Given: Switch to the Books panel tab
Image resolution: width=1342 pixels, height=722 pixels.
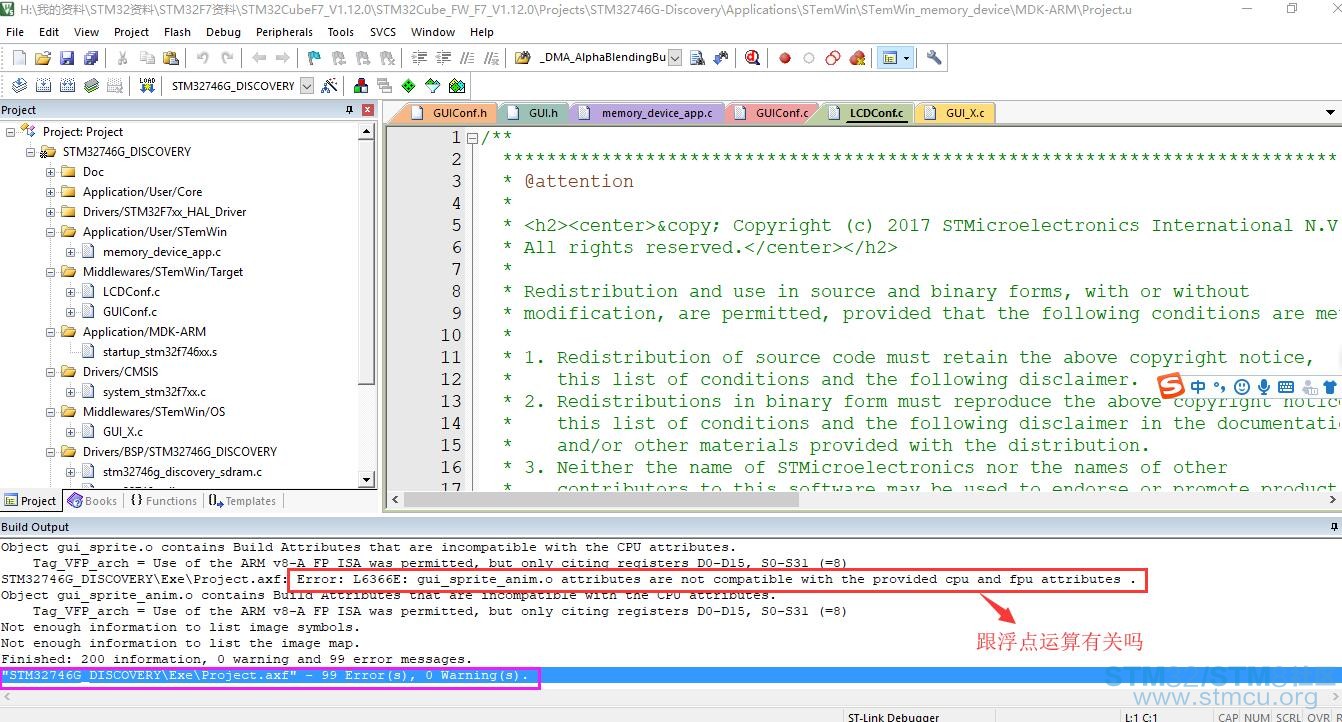Looking at the screenshot, I should pos(93,501).
